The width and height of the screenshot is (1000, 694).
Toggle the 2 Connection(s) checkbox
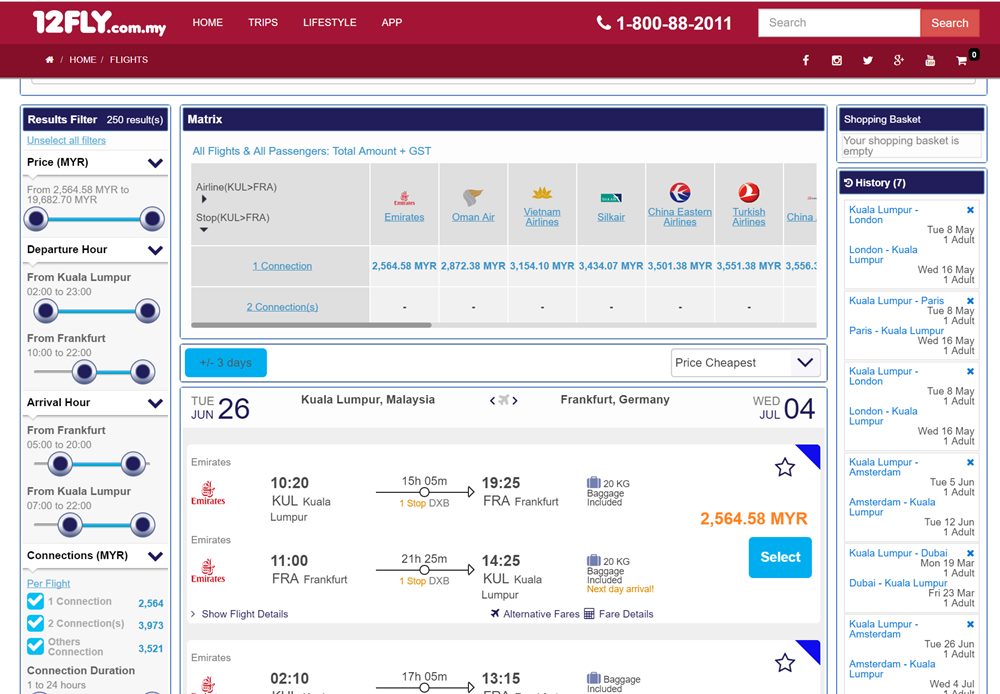point(36,623)
